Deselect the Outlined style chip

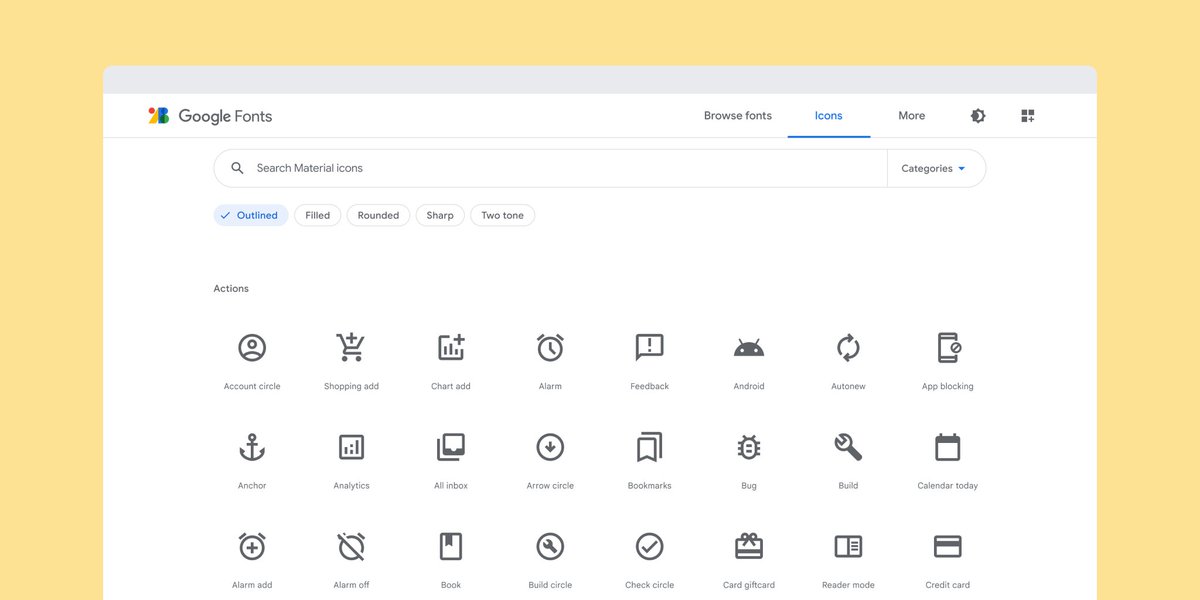coord(251,215)
